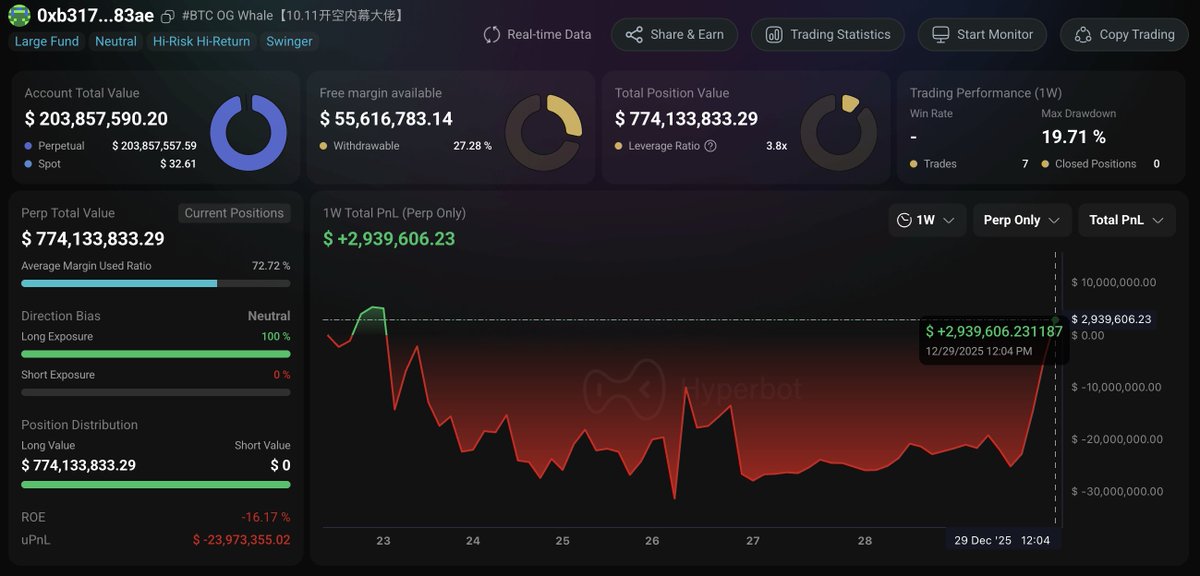Click the BTC OG Whale label
Screen dimensions: 1200x576
coord(294,16)
